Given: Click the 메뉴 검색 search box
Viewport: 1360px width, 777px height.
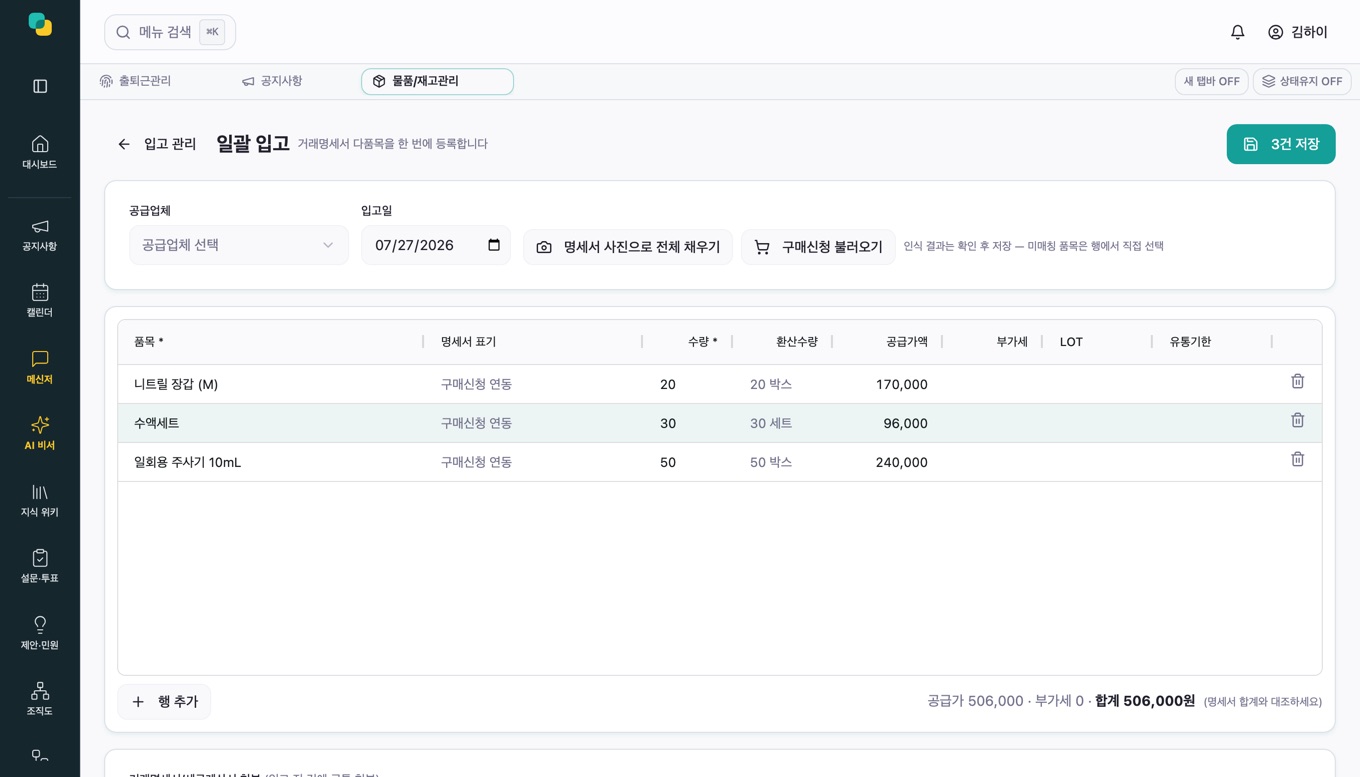Looking at the screenshot, I should tap(170, 32).
